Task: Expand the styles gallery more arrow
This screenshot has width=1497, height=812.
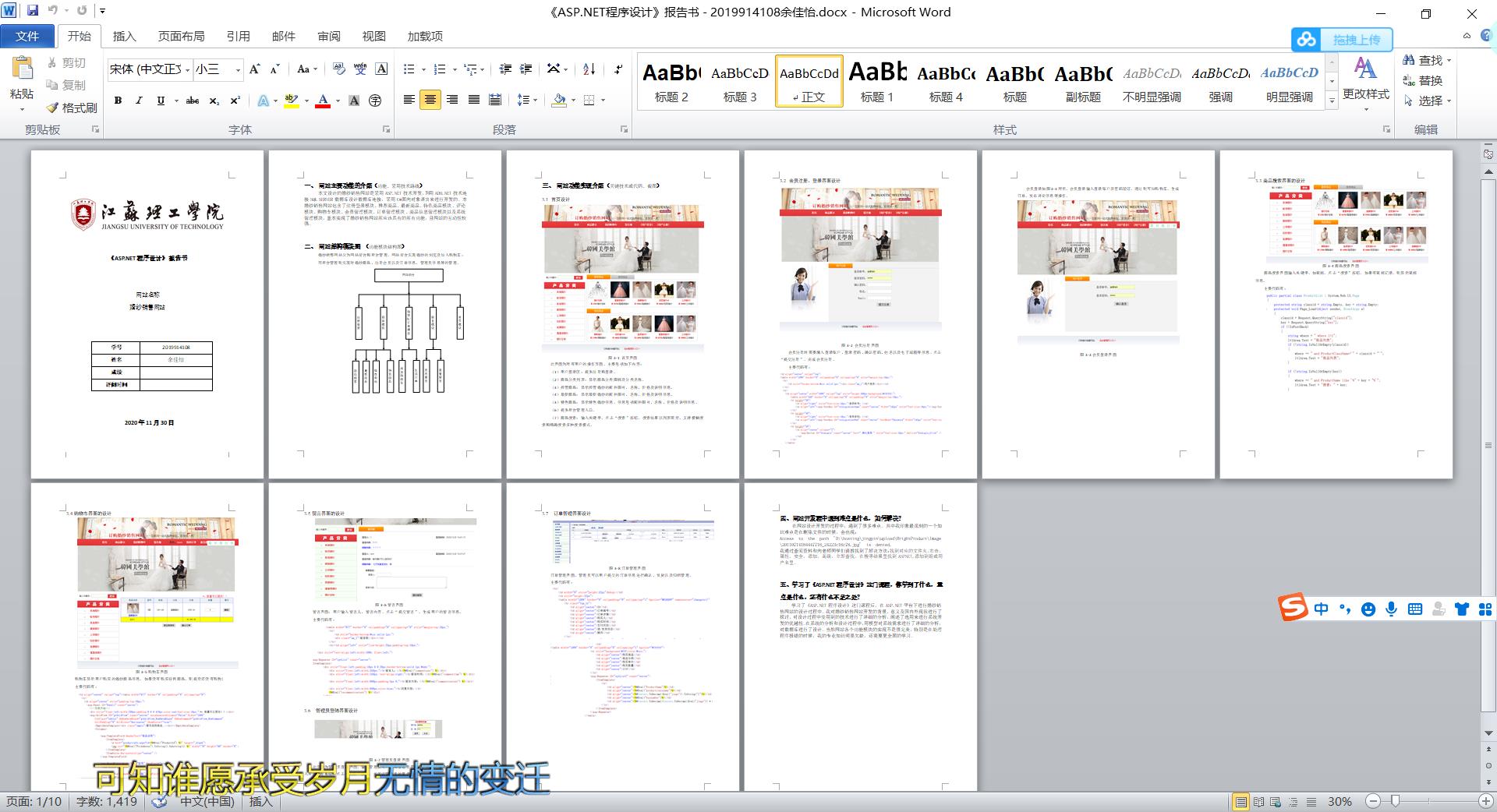Action: click(1332, 102)
